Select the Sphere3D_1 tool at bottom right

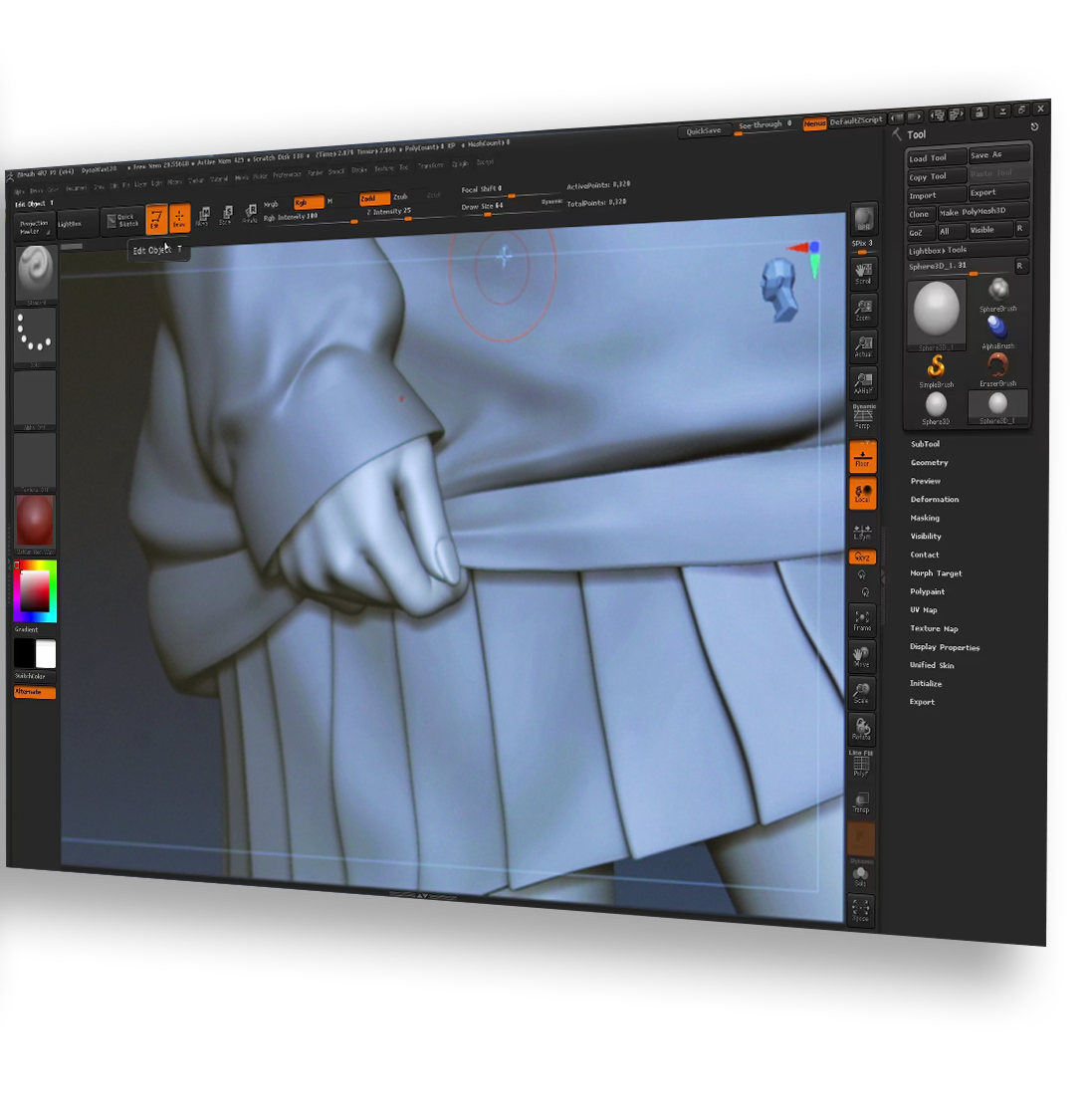click(997, 407)
